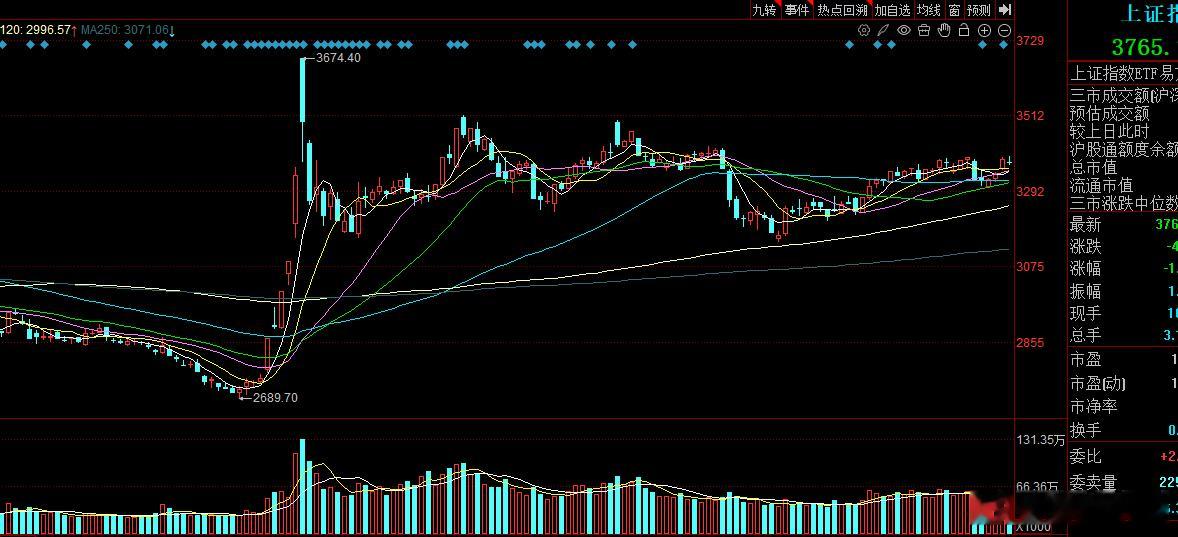Open the 窗 window option

tap(954, 10)
